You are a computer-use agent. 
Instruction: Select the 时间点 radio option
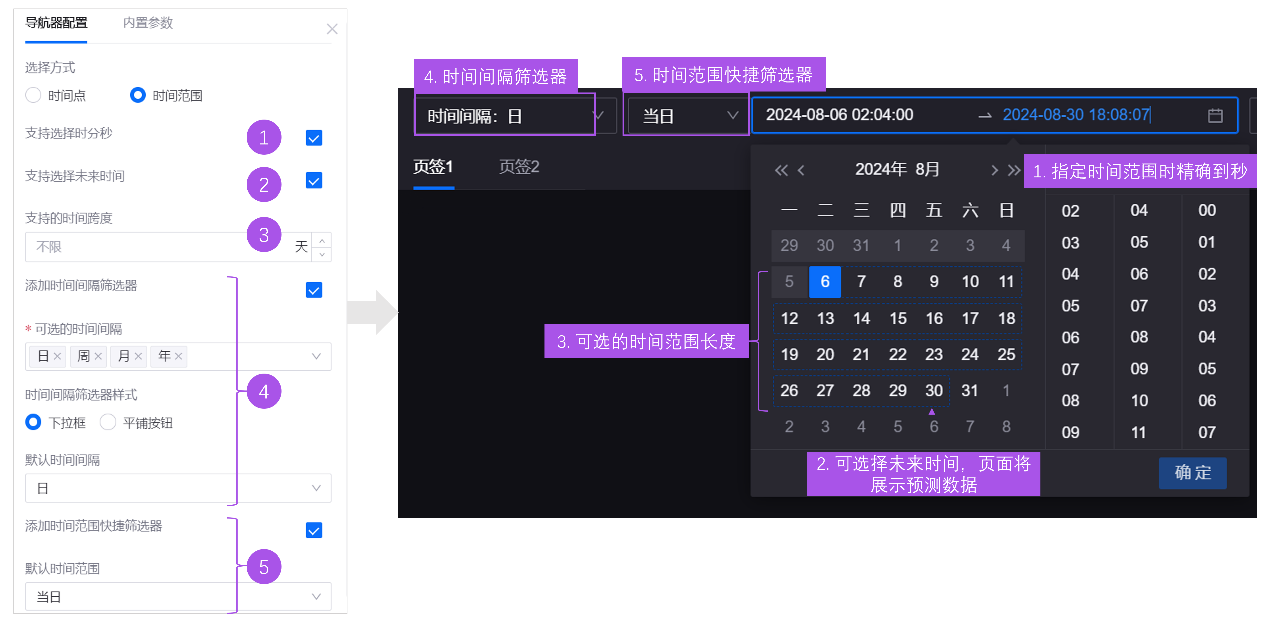click(x=34, y=95)
